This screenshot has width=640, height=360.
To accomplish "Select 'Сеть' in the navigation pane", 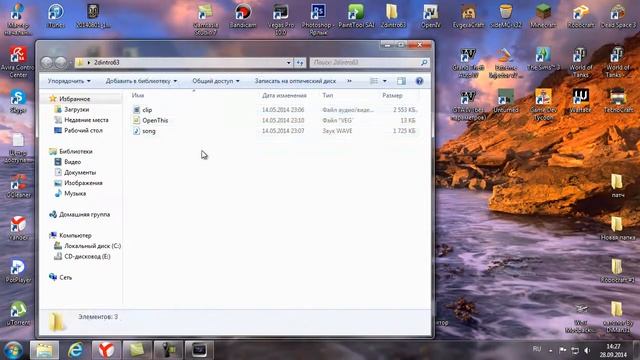I will point(65,278).
